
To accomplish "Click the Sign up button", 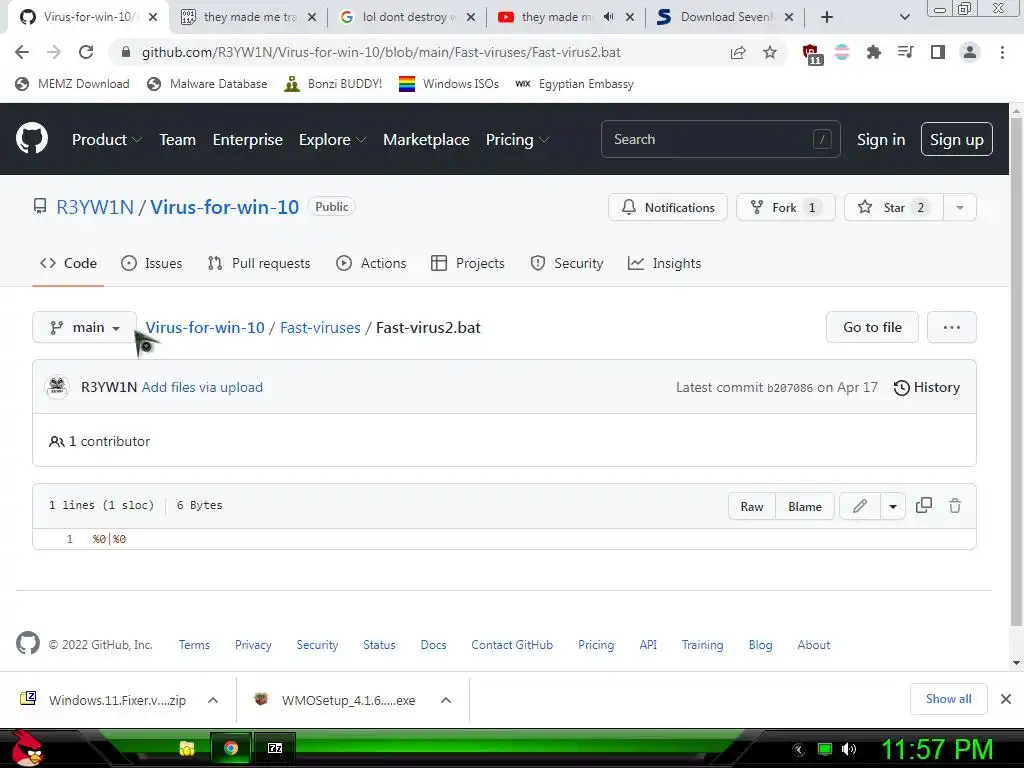I will point(956,139).
